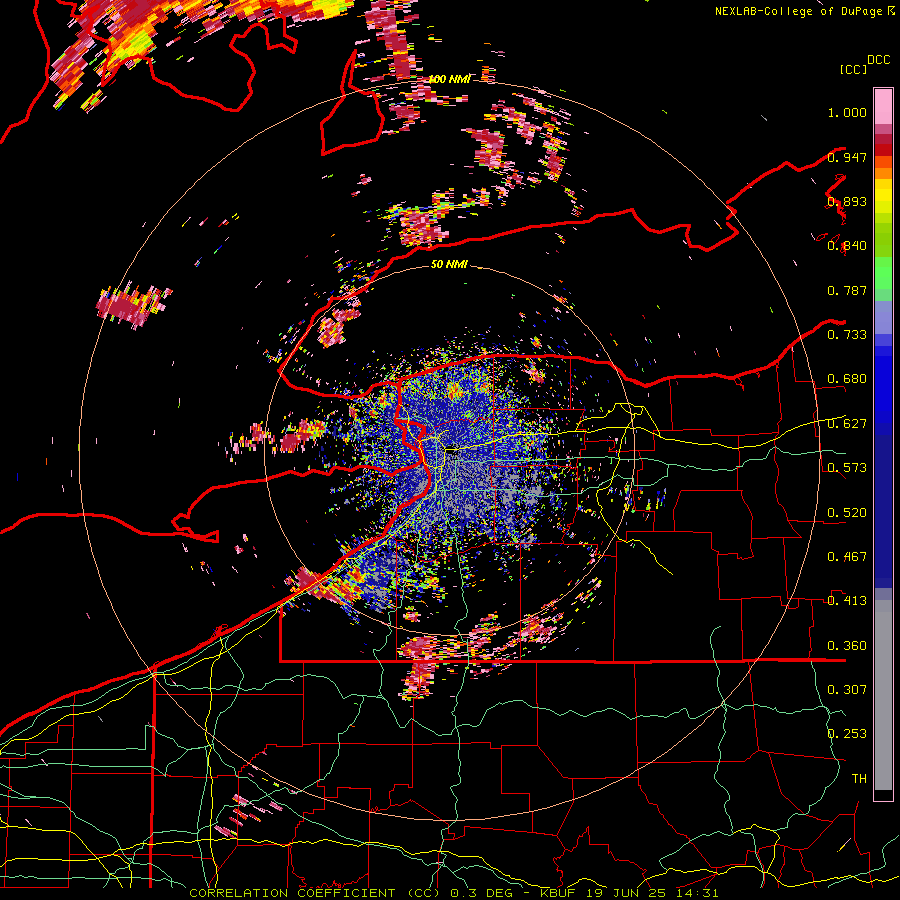
Task: Pick the bright green band of the color bar
Action: tap(883, 273)
